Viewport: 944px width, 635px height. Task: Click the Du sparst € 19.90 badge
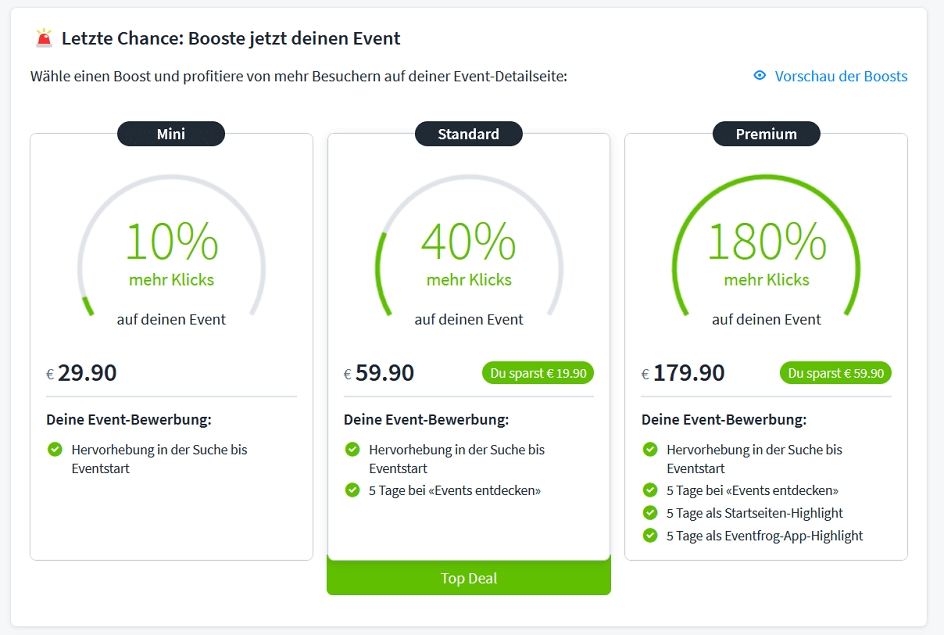pyautogui.click(x=538, y=373)
